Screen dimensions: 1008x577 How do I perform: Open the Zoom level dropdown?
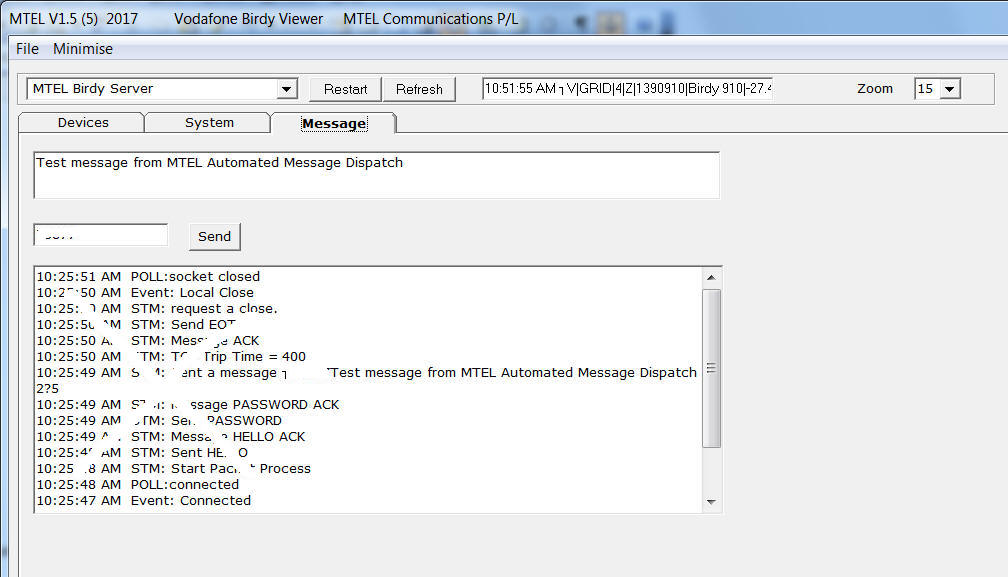click(950, 89)
